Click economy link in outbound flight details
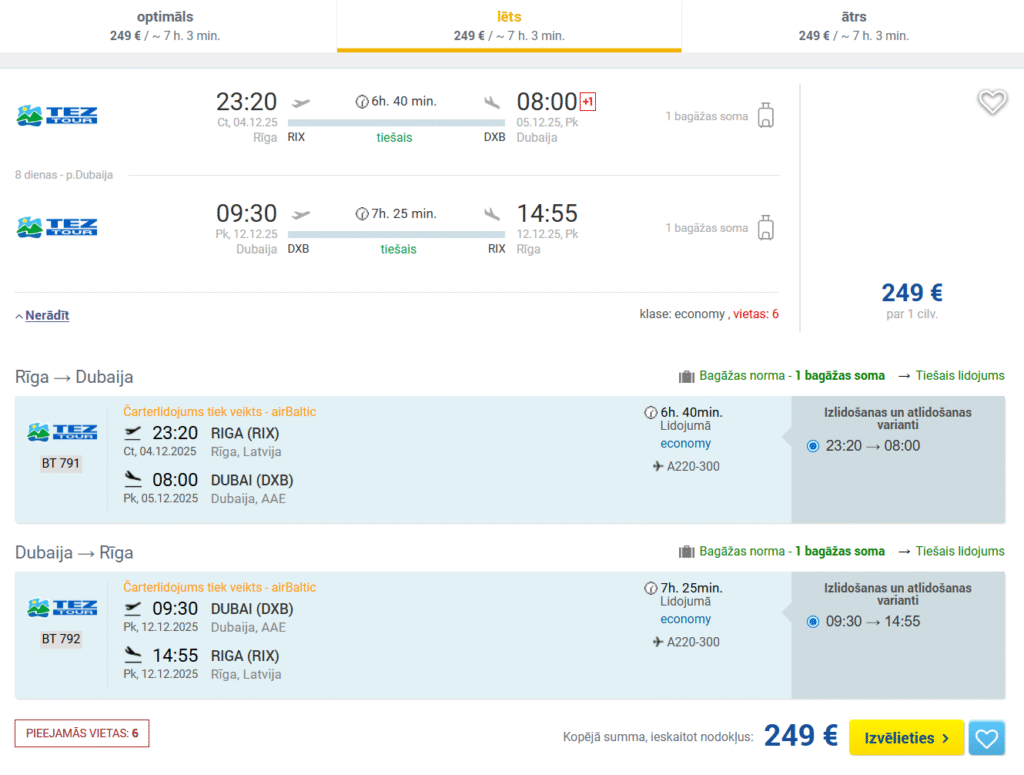 (685, 443)
